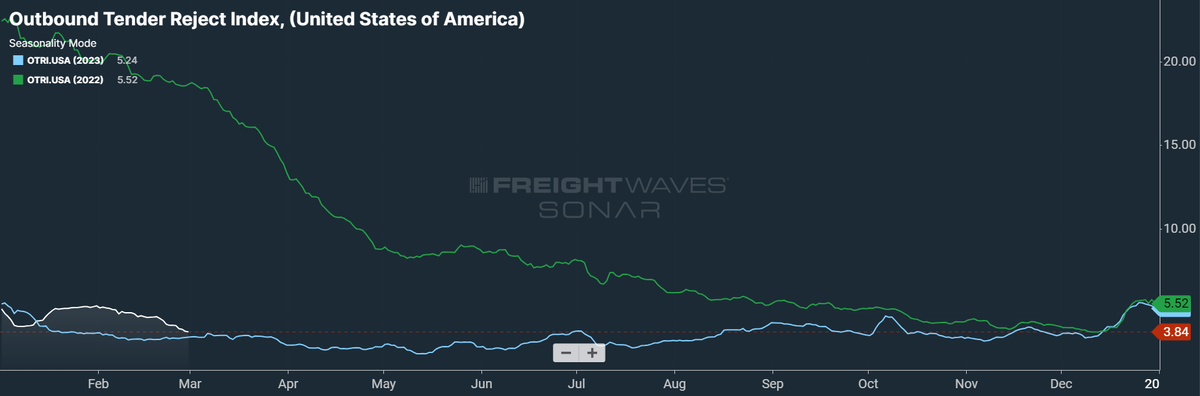The height and width of the screenshot is (396, 1200).
Task: Click the blue OTRI.USA (2023) legend swatch
Action: coord(17,60)
